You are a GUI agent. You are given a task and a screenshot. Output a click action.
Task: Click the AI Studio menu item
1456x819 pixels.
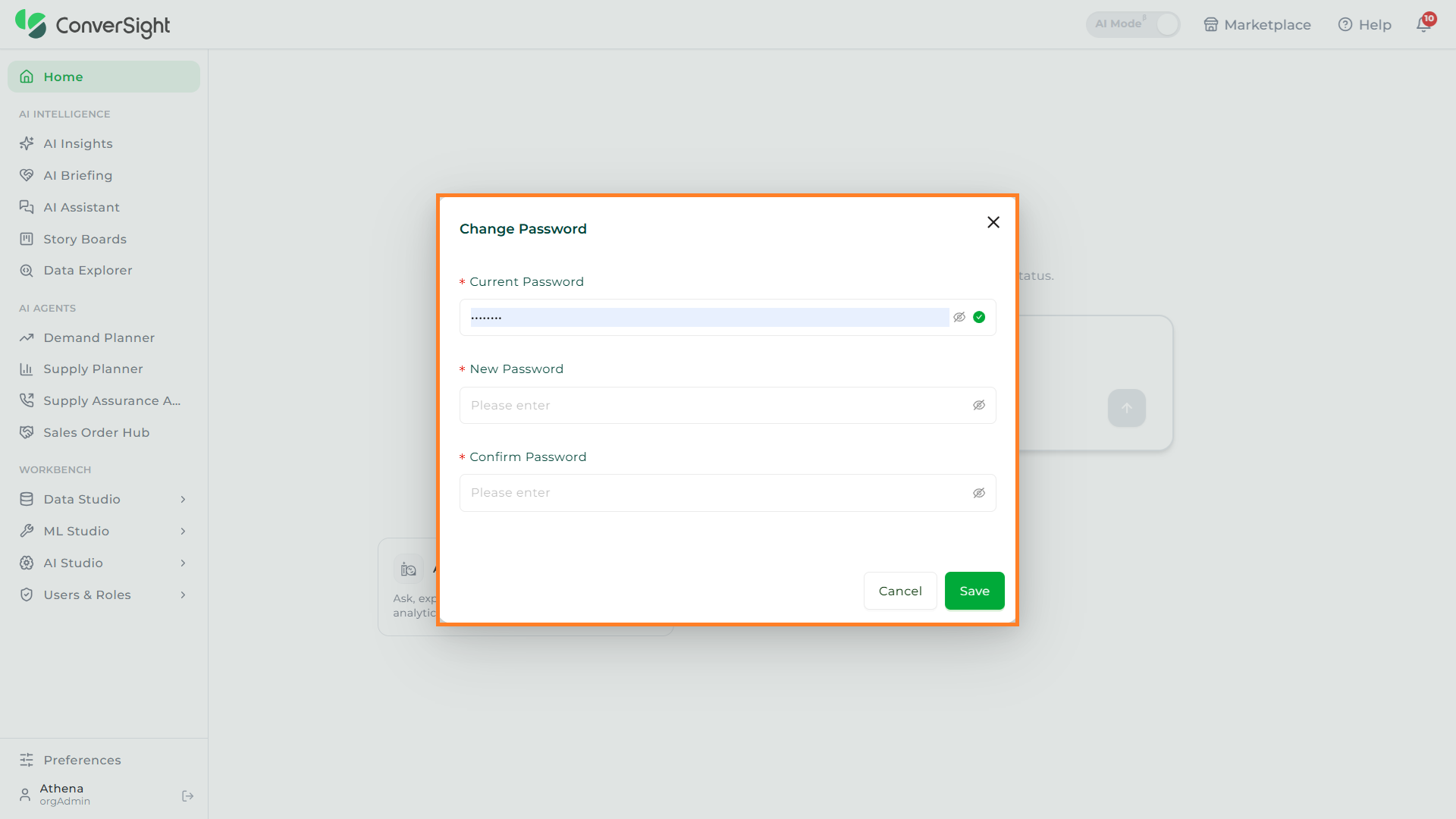(x=104, y=563)
